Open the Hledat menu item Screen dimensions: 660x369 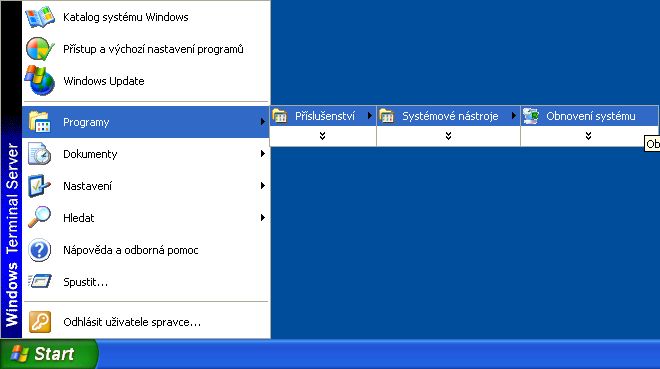tap(146, 218)
